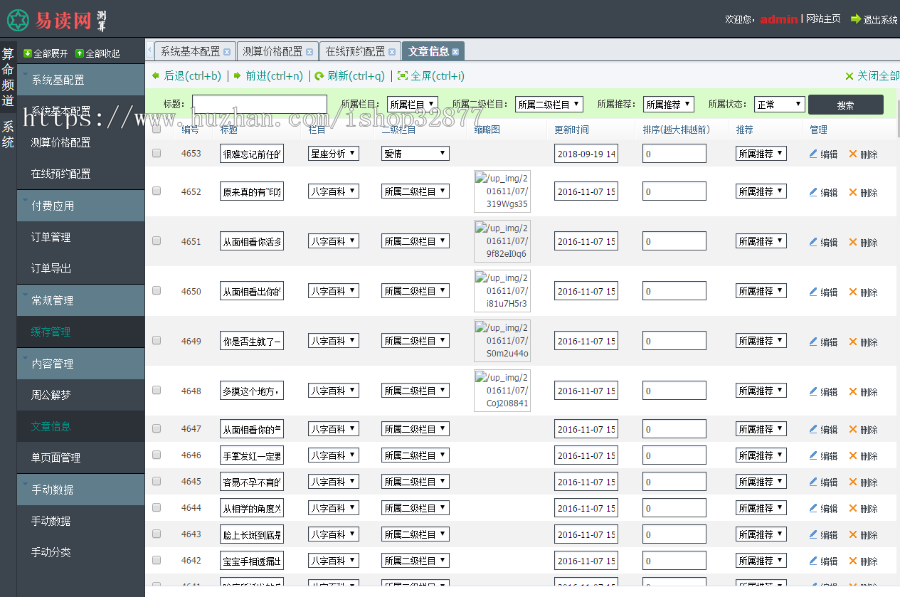
Task: Click edit pencil icon for row 4647
Action: click(813, 429)
